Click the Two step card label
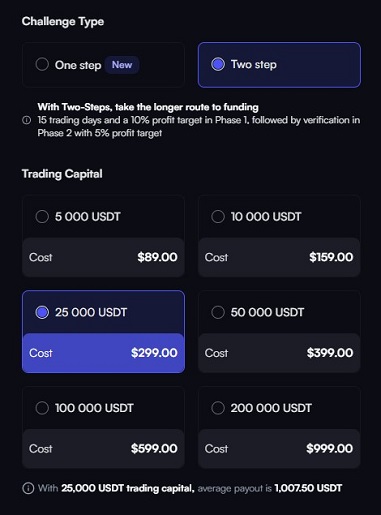This screenshot has width=381, height=515. pyautogui.click(x=254, y=64)
